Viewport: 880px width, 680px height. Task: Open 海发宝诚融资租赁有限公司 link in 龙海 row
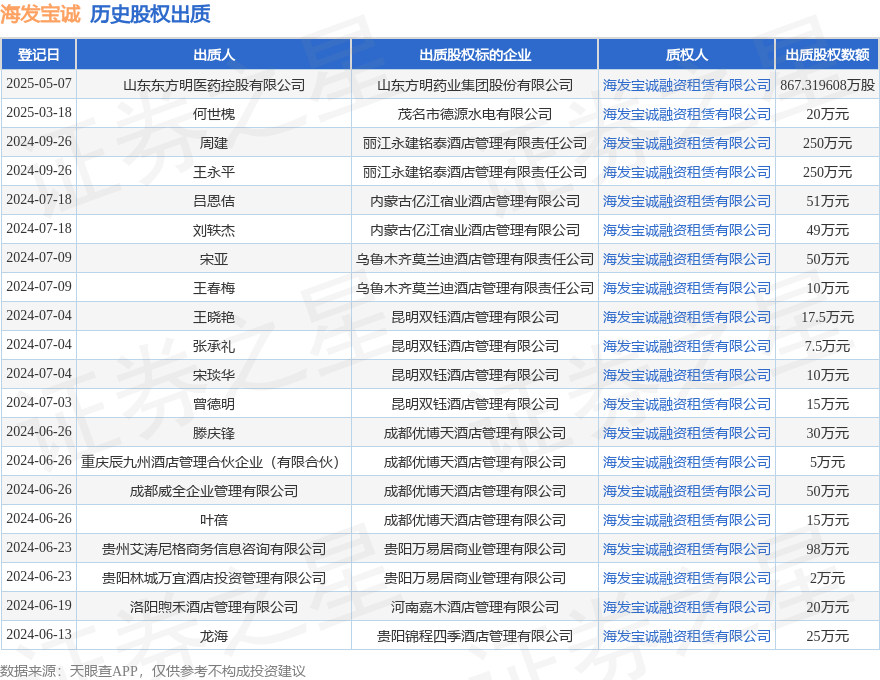point(686,636)
